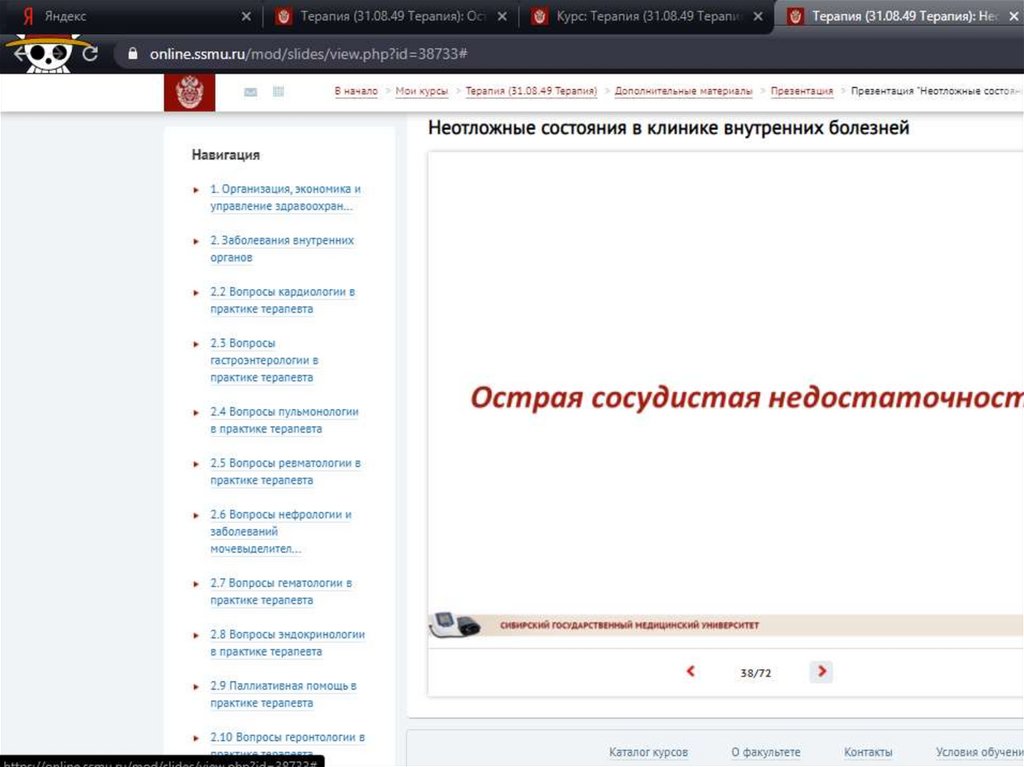1024x767 pixels.
Task: Reload the page with the refresh button
Action: [x=90, y=54]
